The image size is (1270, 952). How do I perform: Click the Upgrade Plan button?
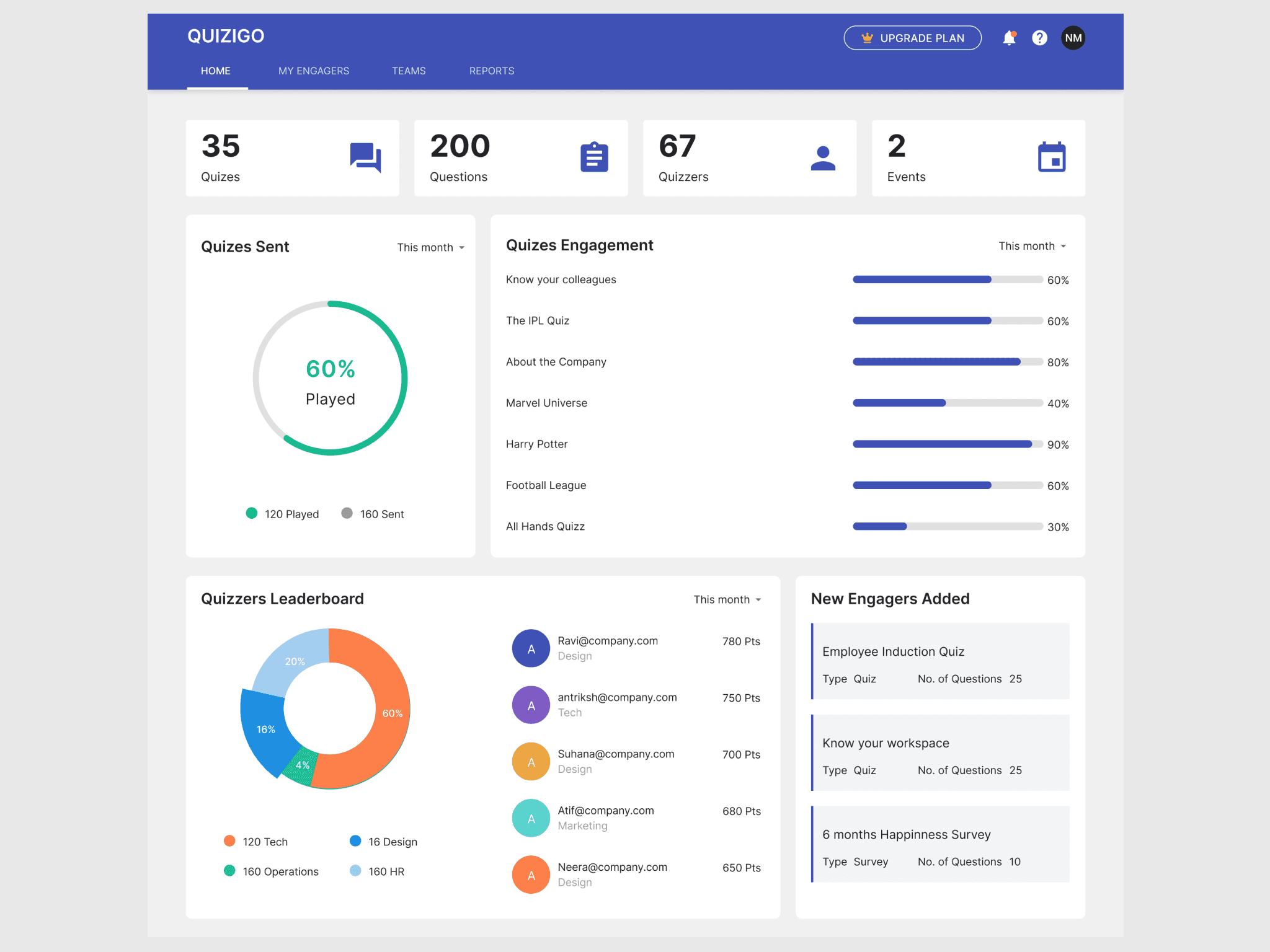pos(912,38)
